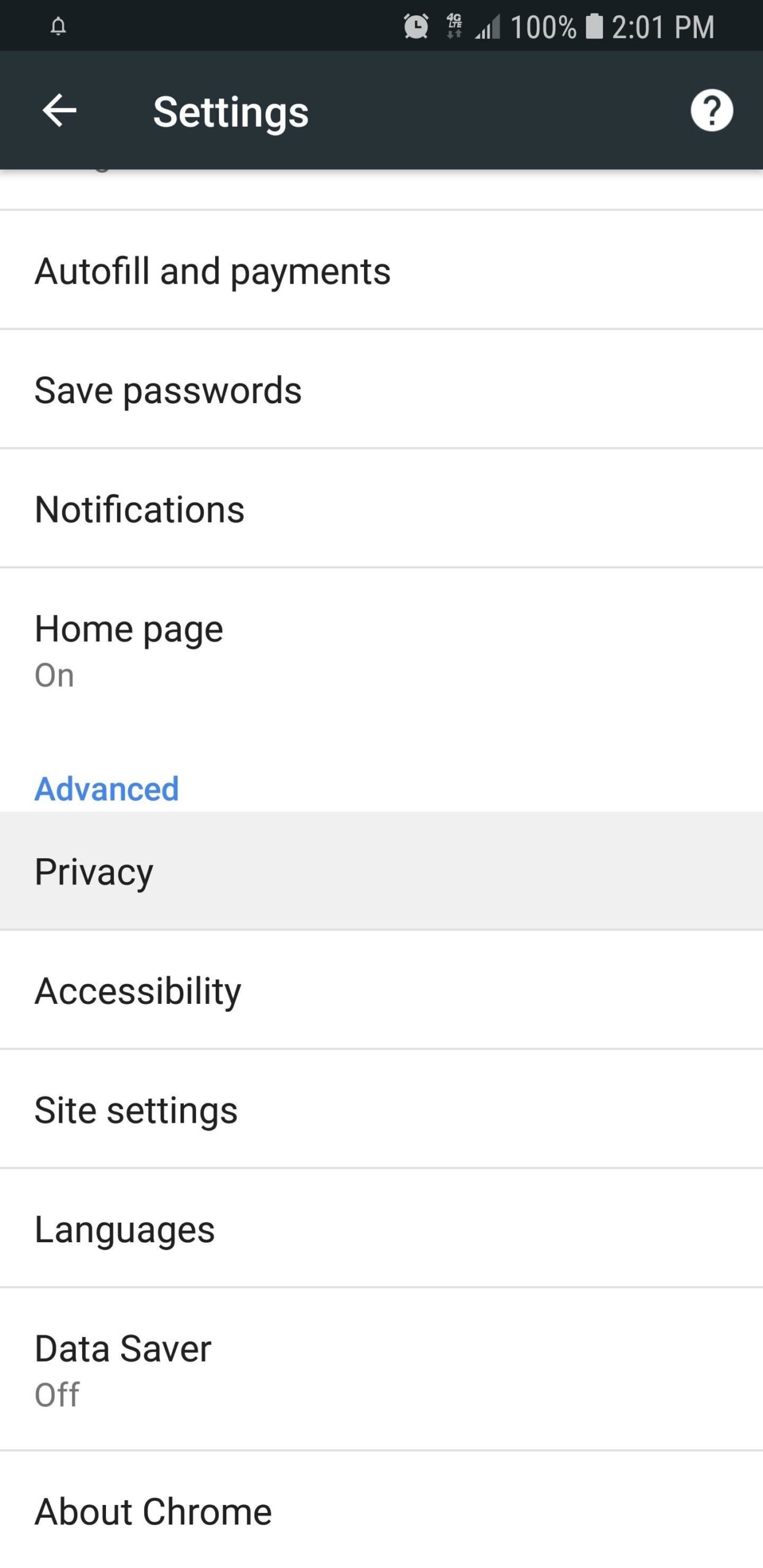Open Autofill and payments
This screenshot has width=763, height=1568.
pyautogui.click(x=245, y=270)
